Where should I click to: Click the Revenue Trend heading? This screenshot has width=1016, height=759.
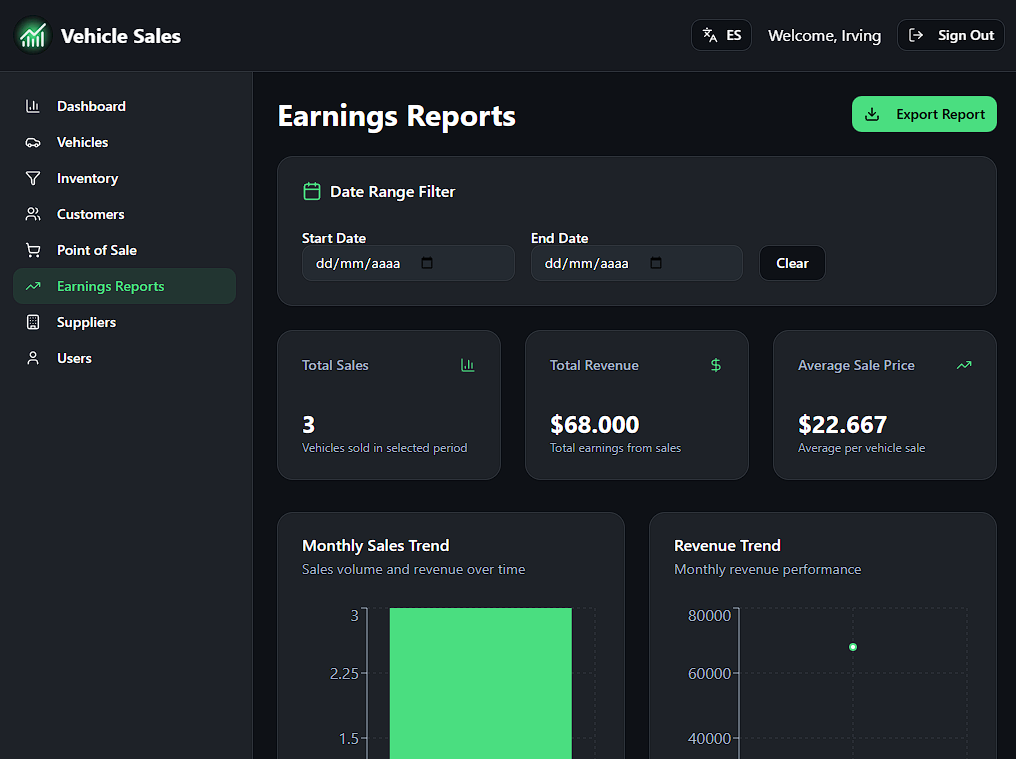pyautogui.click(x=727, y=546)
